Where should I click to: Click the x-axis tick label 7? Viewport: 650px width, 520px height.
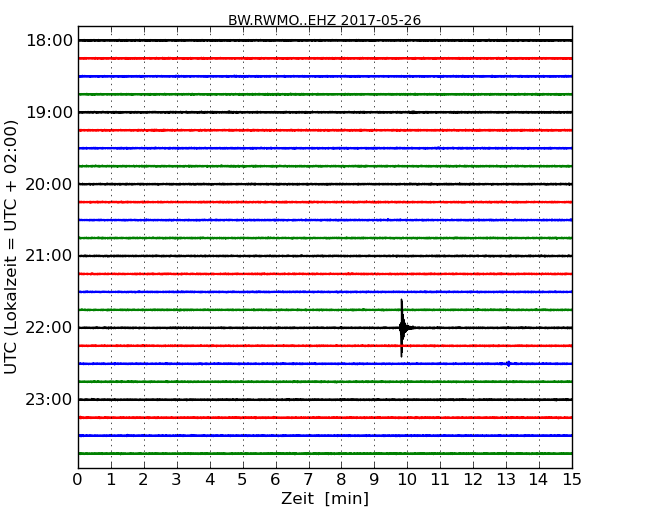tap(308, 479)
